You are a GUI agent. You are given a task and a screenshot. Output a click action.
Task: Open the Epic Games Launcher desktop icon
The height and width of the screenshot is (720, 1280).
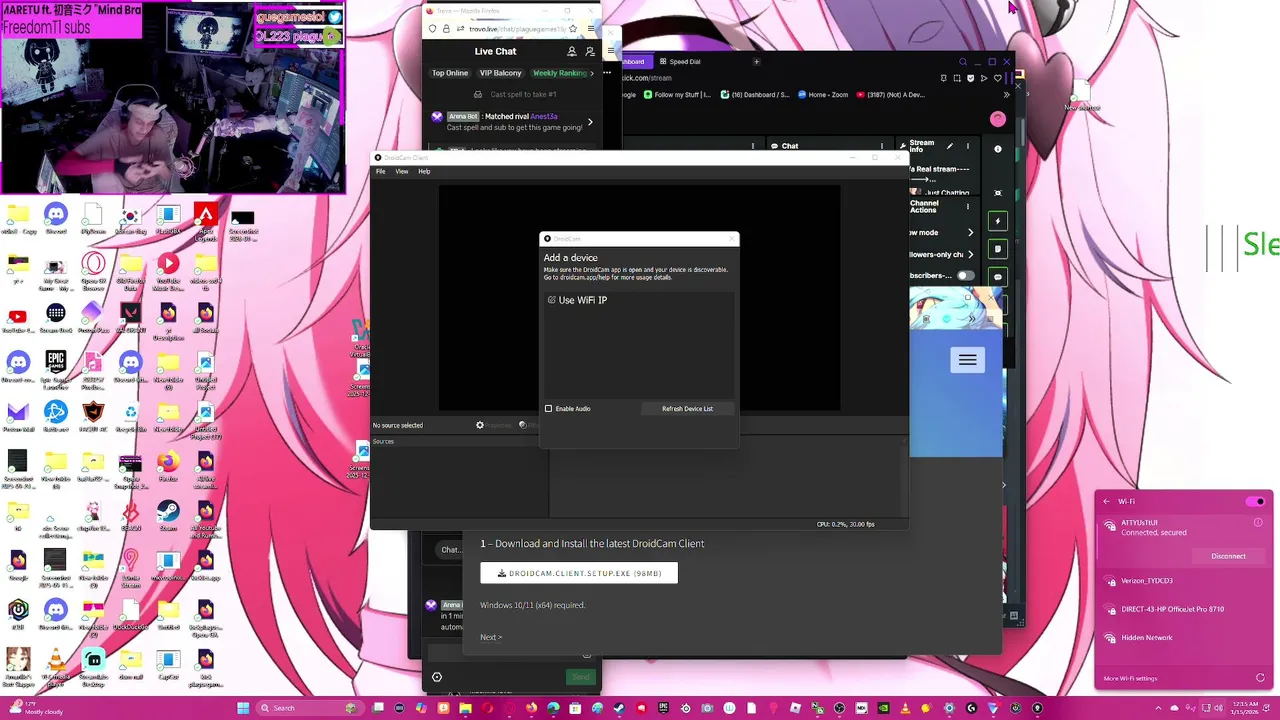point(56,368)
